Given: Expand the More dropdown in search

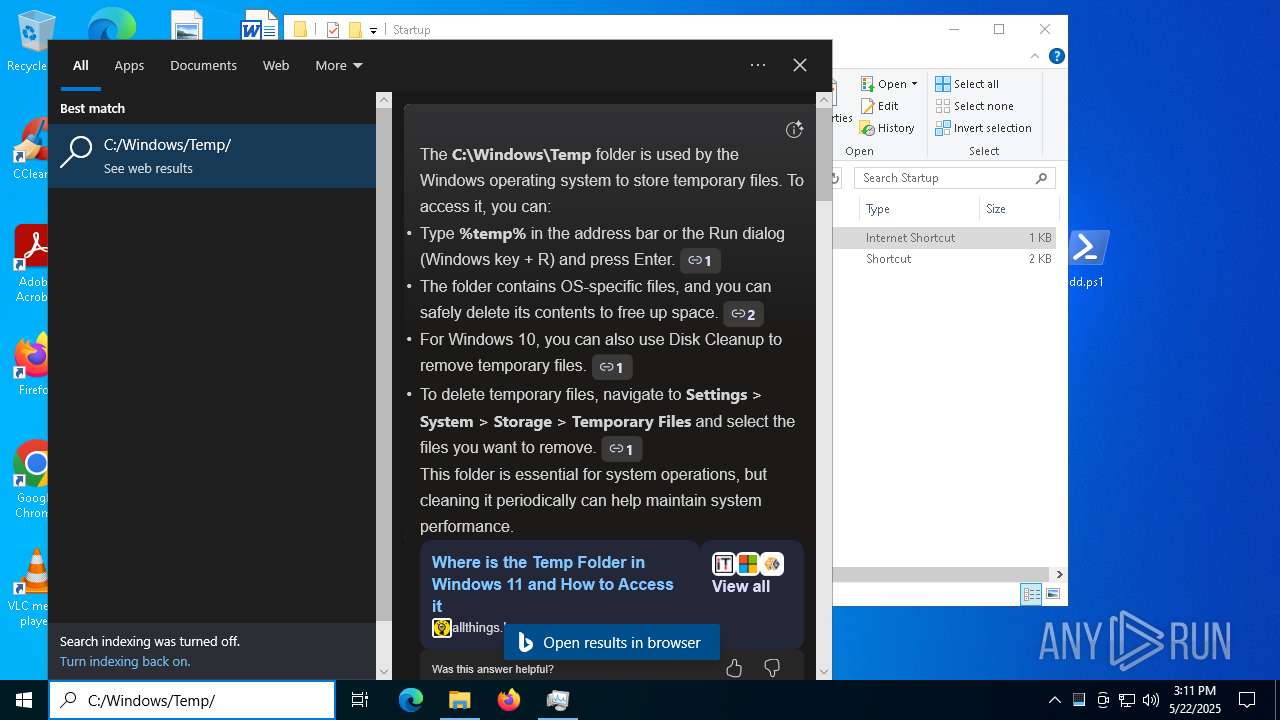Looking at the screenshot, I should [x=338, y=65].
